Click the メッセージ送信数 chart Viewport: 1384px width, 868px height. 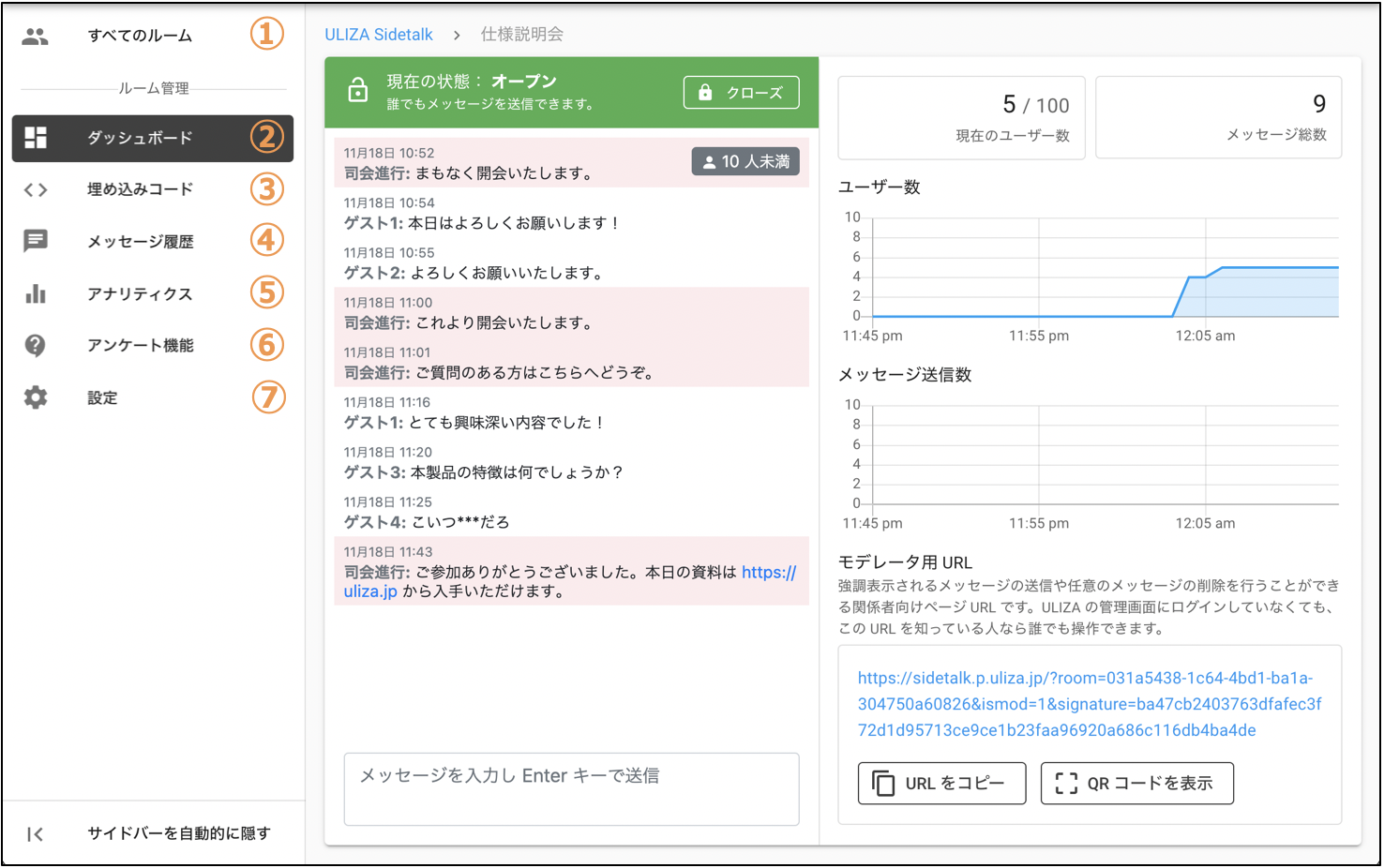[1091, 465]
